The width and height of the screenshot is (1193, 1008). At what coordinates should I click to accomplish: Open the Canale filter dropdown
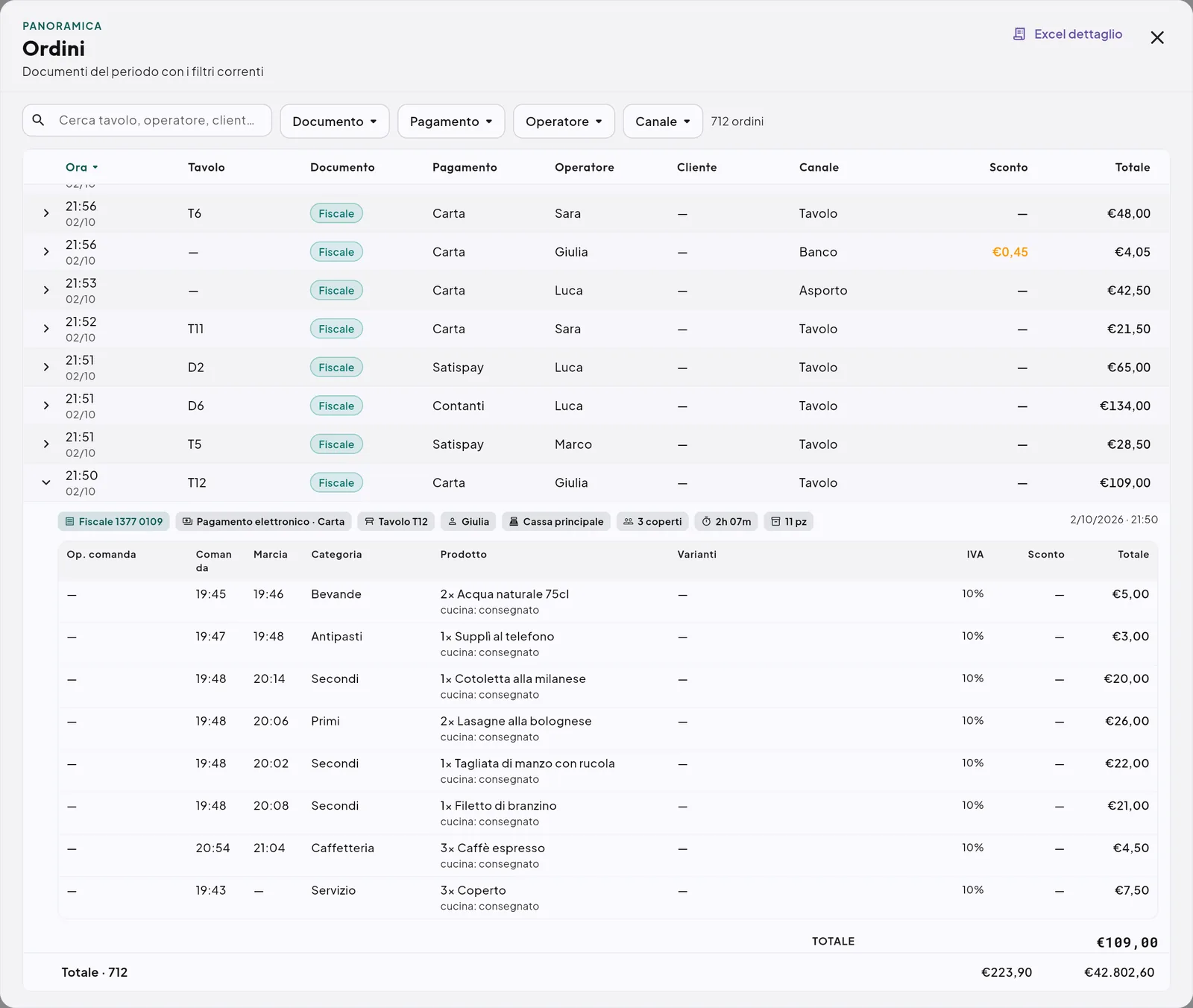(x=663, y=121)
